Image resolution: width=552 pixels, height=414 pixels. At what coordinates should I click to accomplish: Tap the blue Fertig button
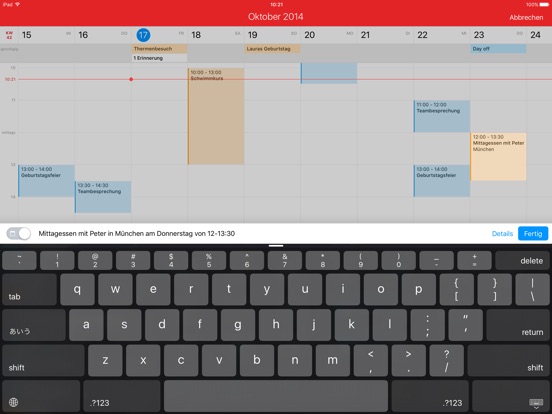click(x=533, y=233)
